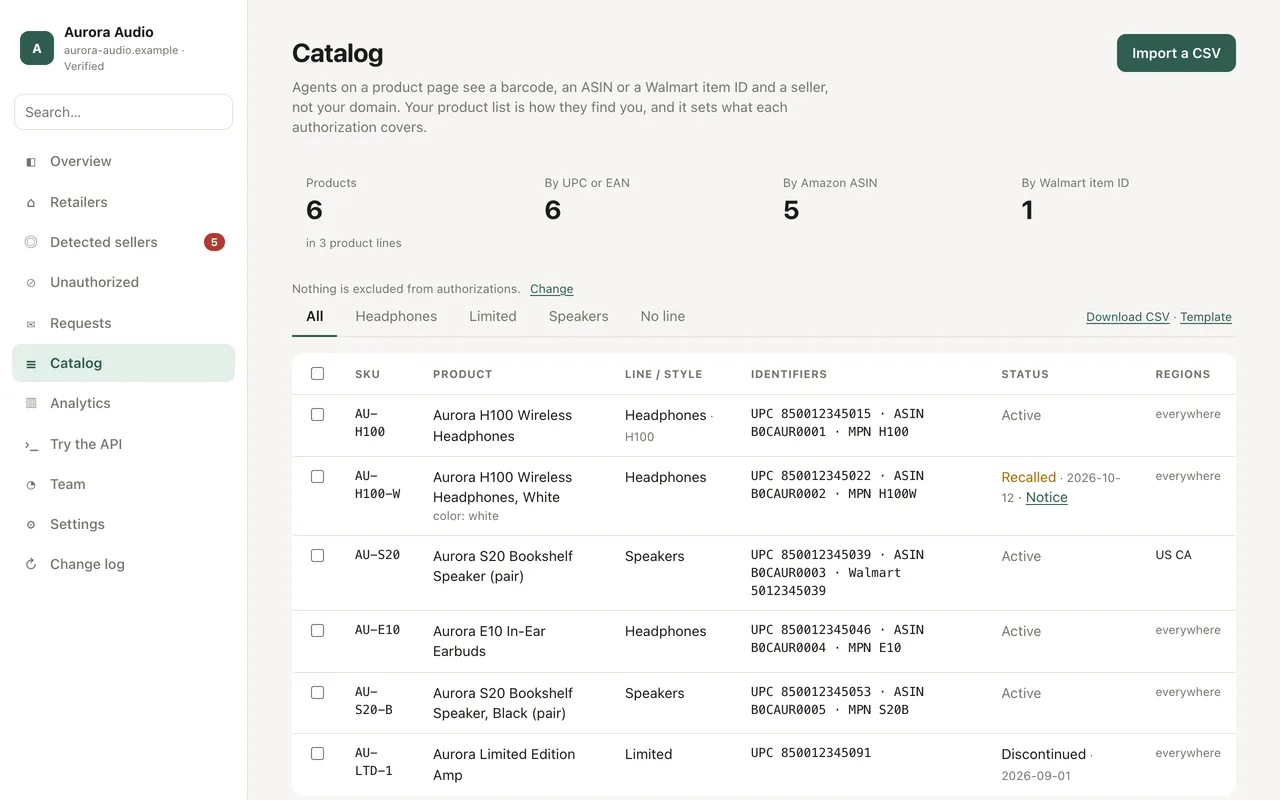This screenshot has width=1280, height=800.
Task: Open Retailers in the sidebar
Action: click(123, 202)
